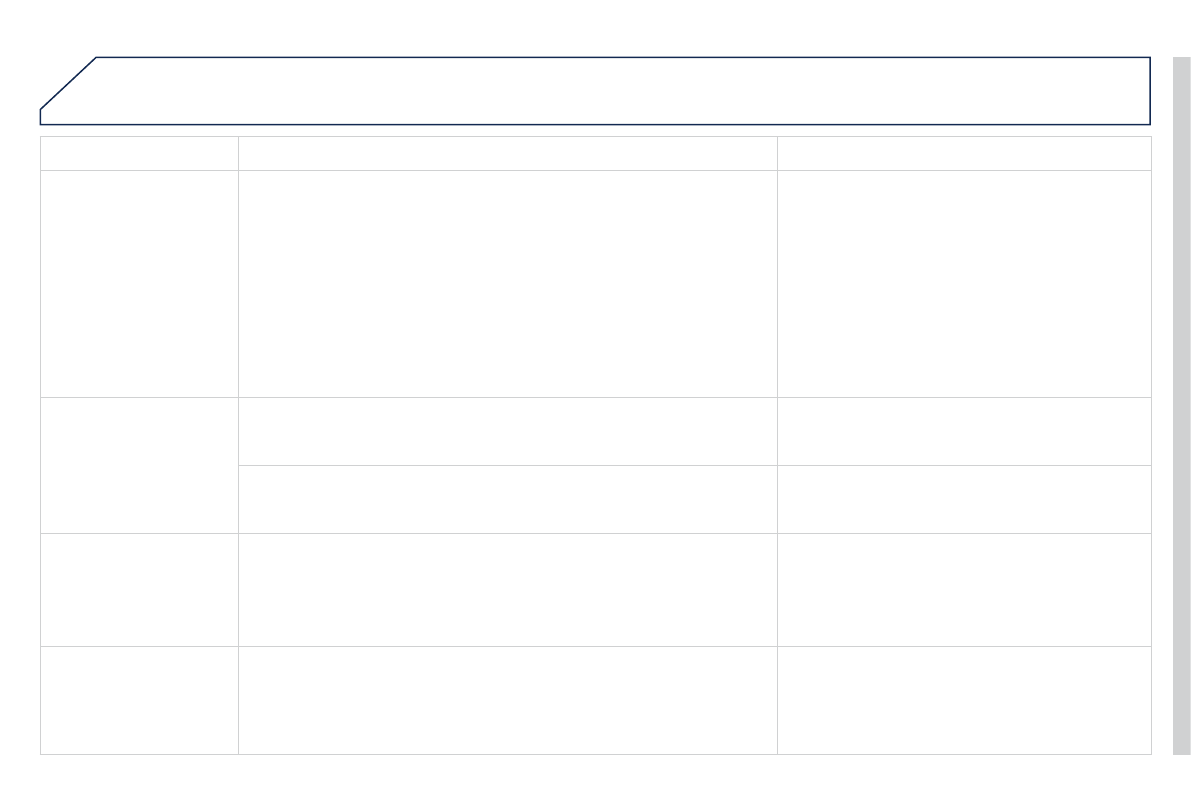The width and height of the screenshot is (1191, 794).
Task: Click the last row's left column cell
Action: click(139, 700)
